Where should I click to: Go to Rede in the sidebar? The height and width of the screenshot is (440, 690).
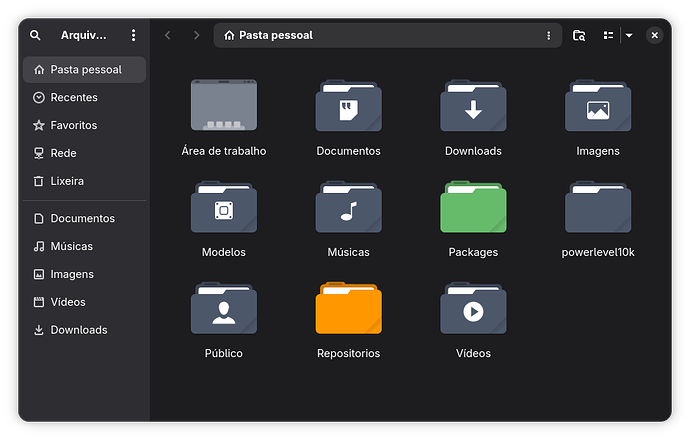pyautogui.click(x=63, y=153)
